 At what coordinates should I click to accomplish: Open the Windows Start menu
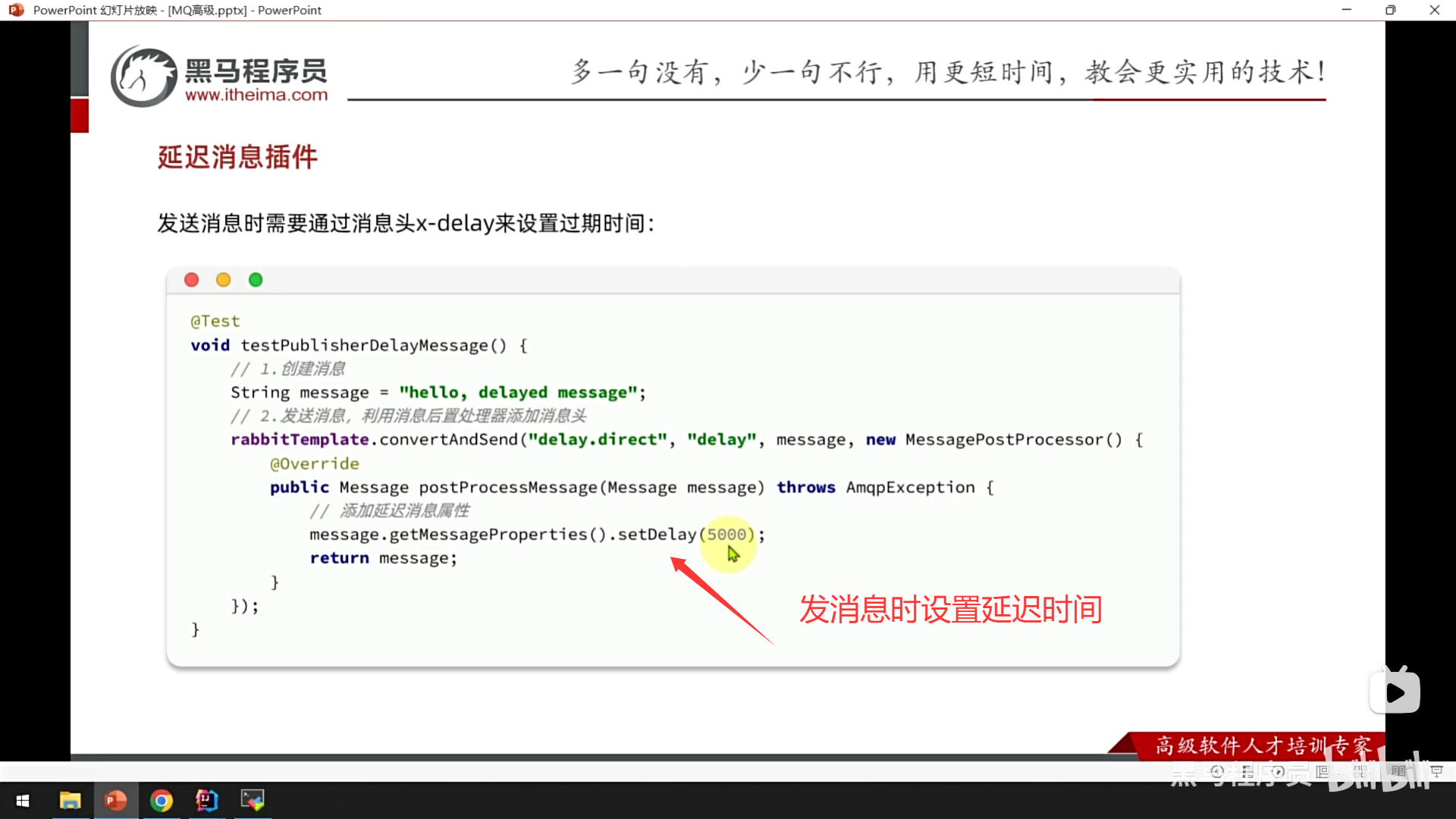pyautogui.click(x=23, y=800)
